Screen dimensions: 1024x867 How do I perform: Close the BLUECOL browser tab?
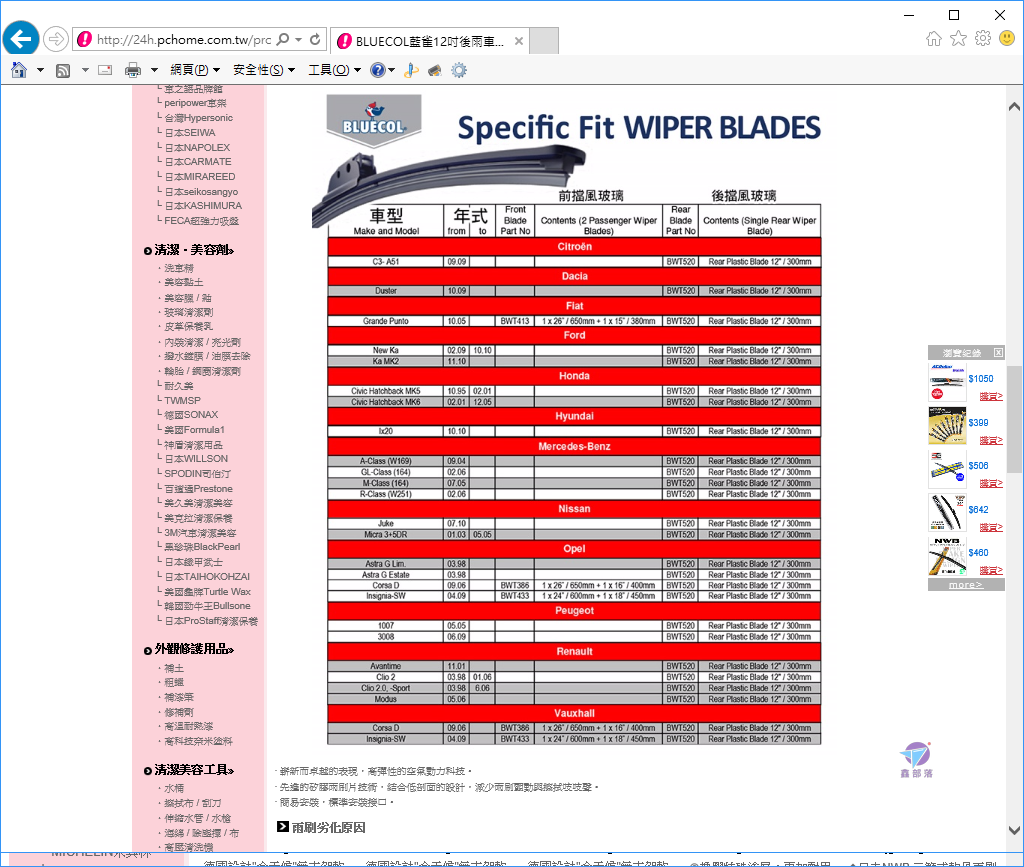(519, 41)
